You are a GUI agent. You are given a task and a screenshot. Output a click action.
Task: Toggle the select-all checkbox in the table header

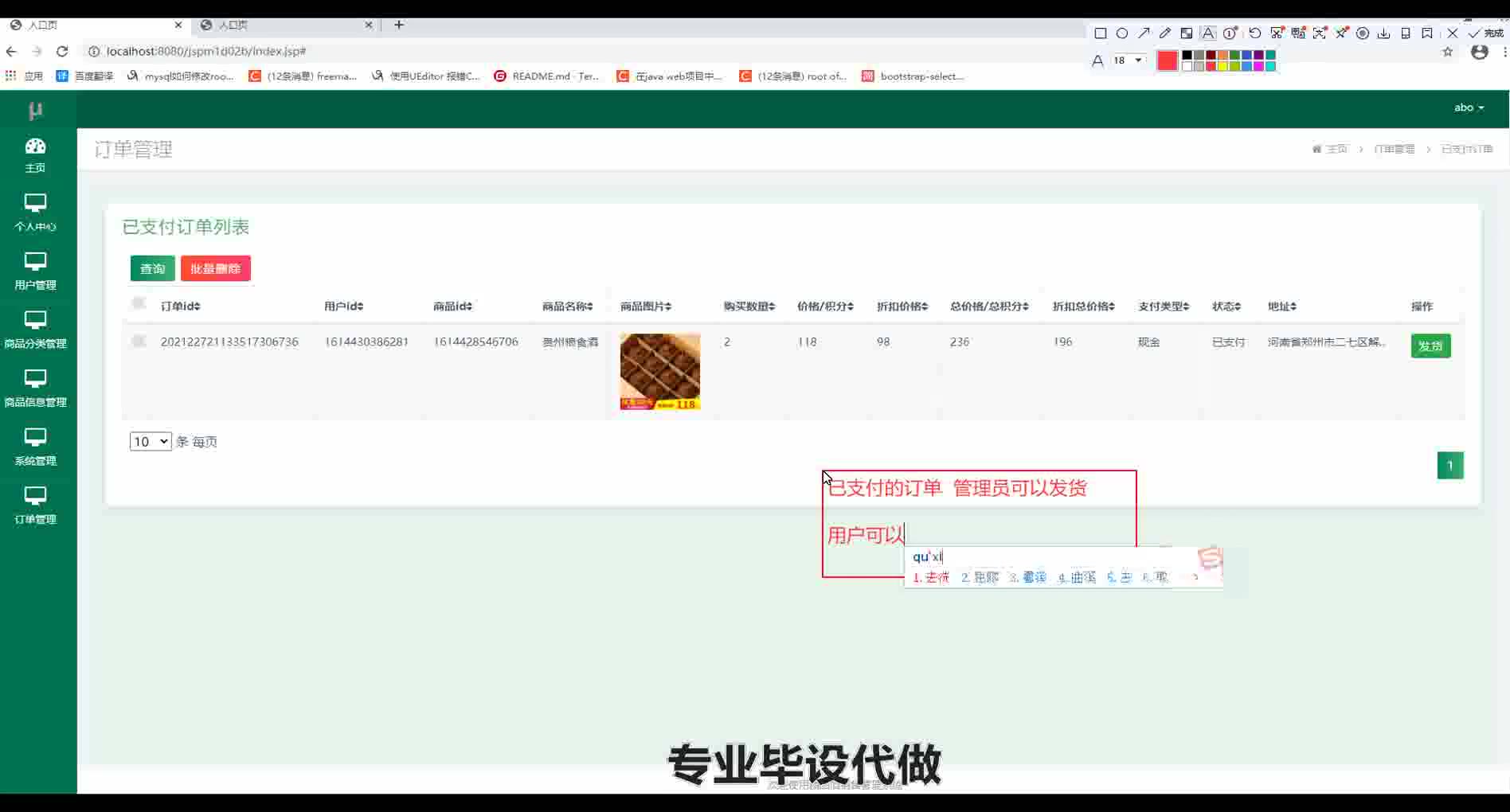point(139,303)
